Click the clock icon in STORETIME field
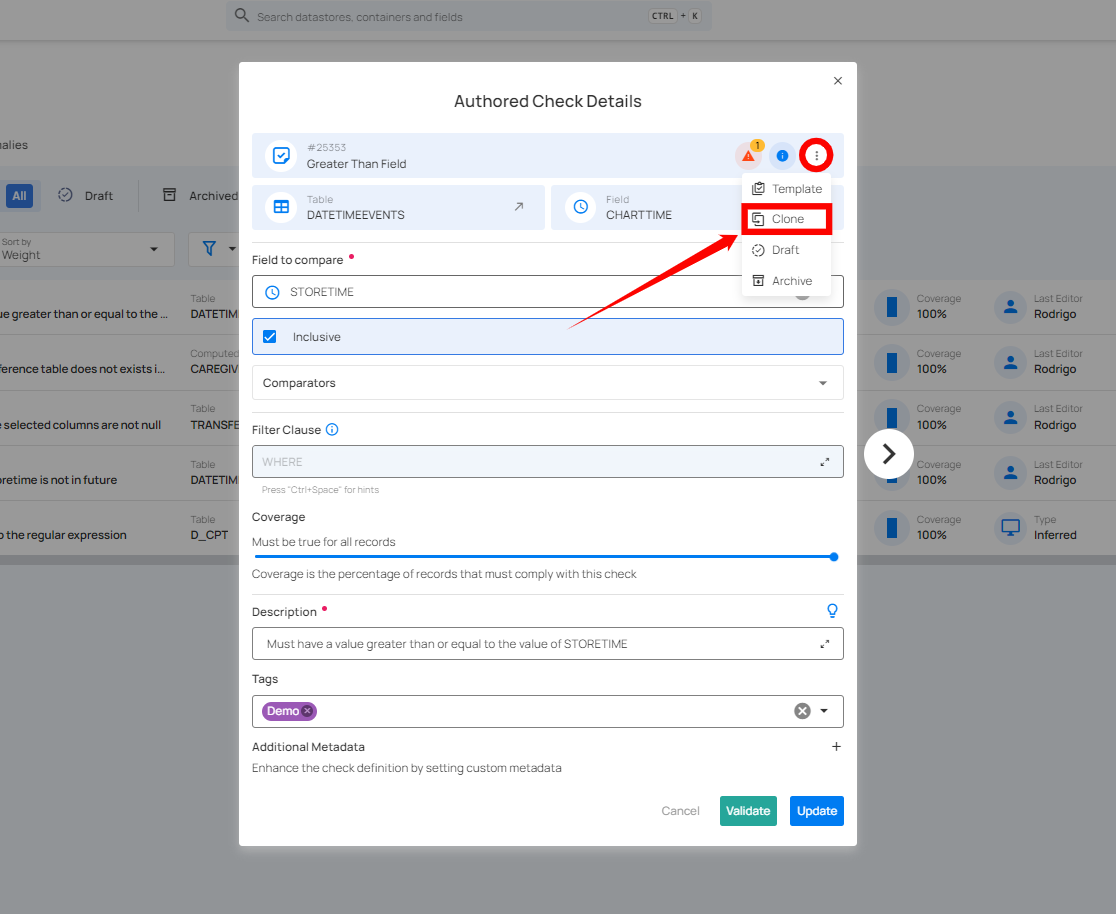The image size is (1116, 914). pyautogui.click(x=272, y=292)
